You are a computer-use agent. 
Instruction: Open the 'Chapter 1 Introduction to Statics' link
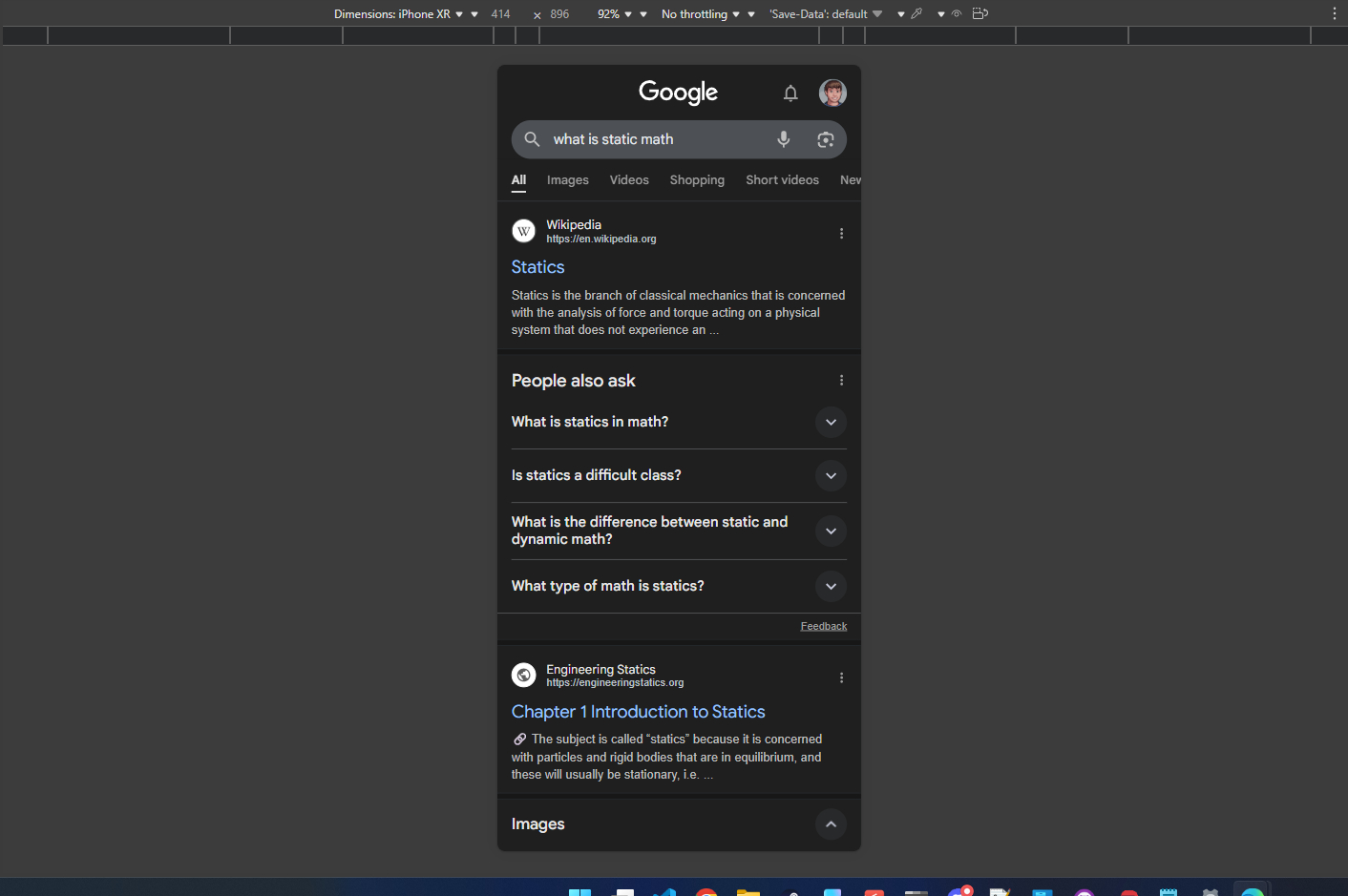pyautogui.click(x=638, y=712)
